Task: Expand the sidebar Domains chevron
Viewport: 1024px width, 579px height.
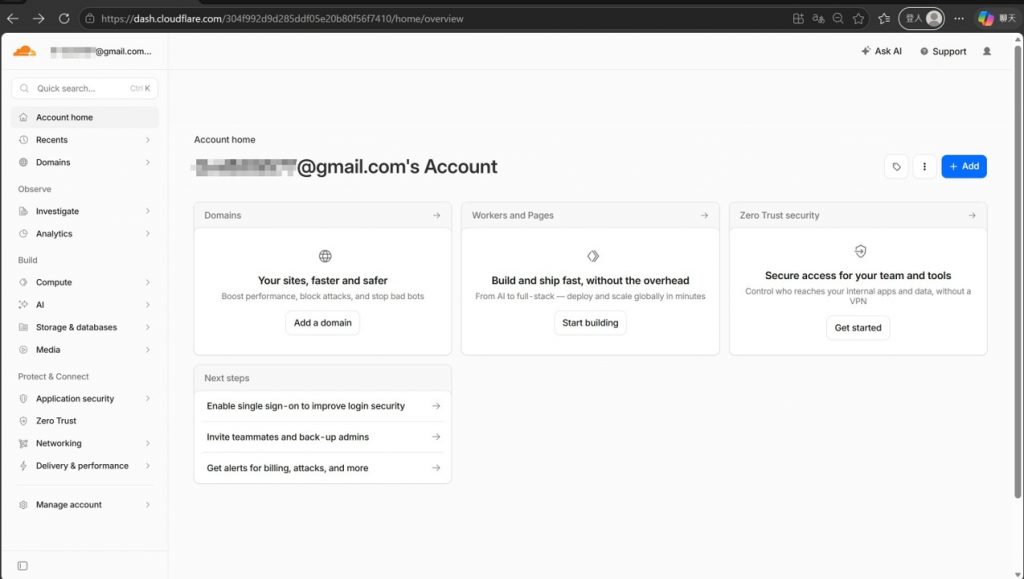Action: tap(148, 162)
